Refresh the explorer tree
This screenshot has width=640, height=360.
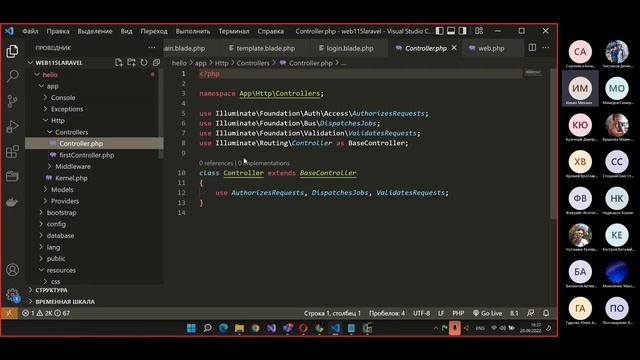[144, 62]
